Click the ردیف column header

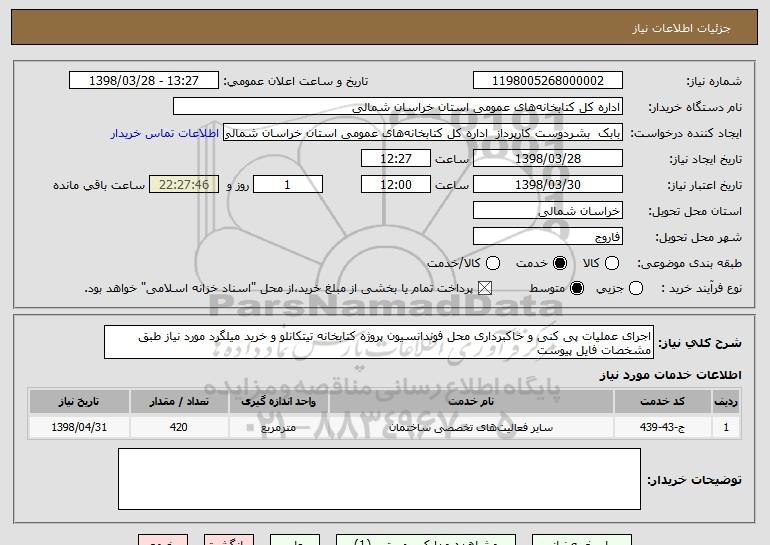point(726,402)
